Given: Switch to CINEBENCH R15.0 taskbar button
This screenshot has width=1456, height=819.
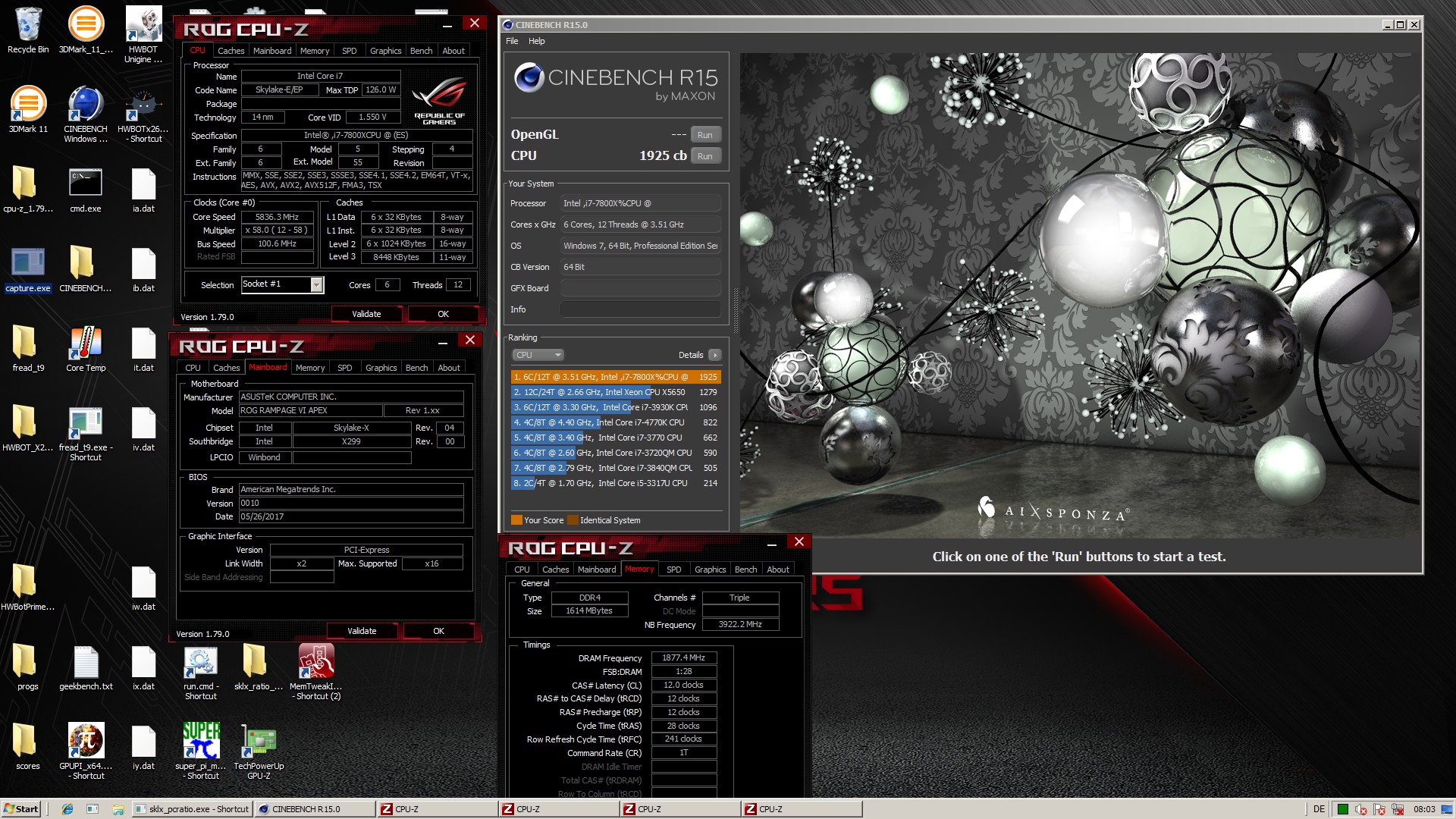Looking at the screenshot, I should [315, 809].
